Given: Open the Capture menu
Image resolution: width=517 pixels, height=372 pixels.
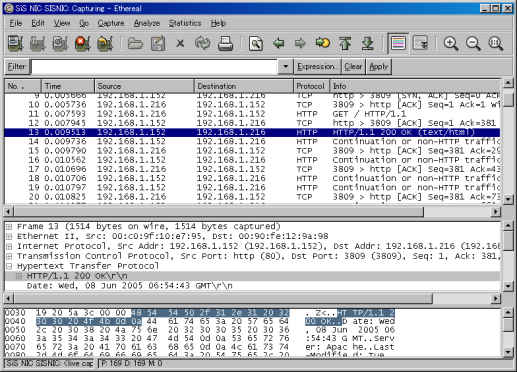Looking at the screenshot, I should 111,23.
